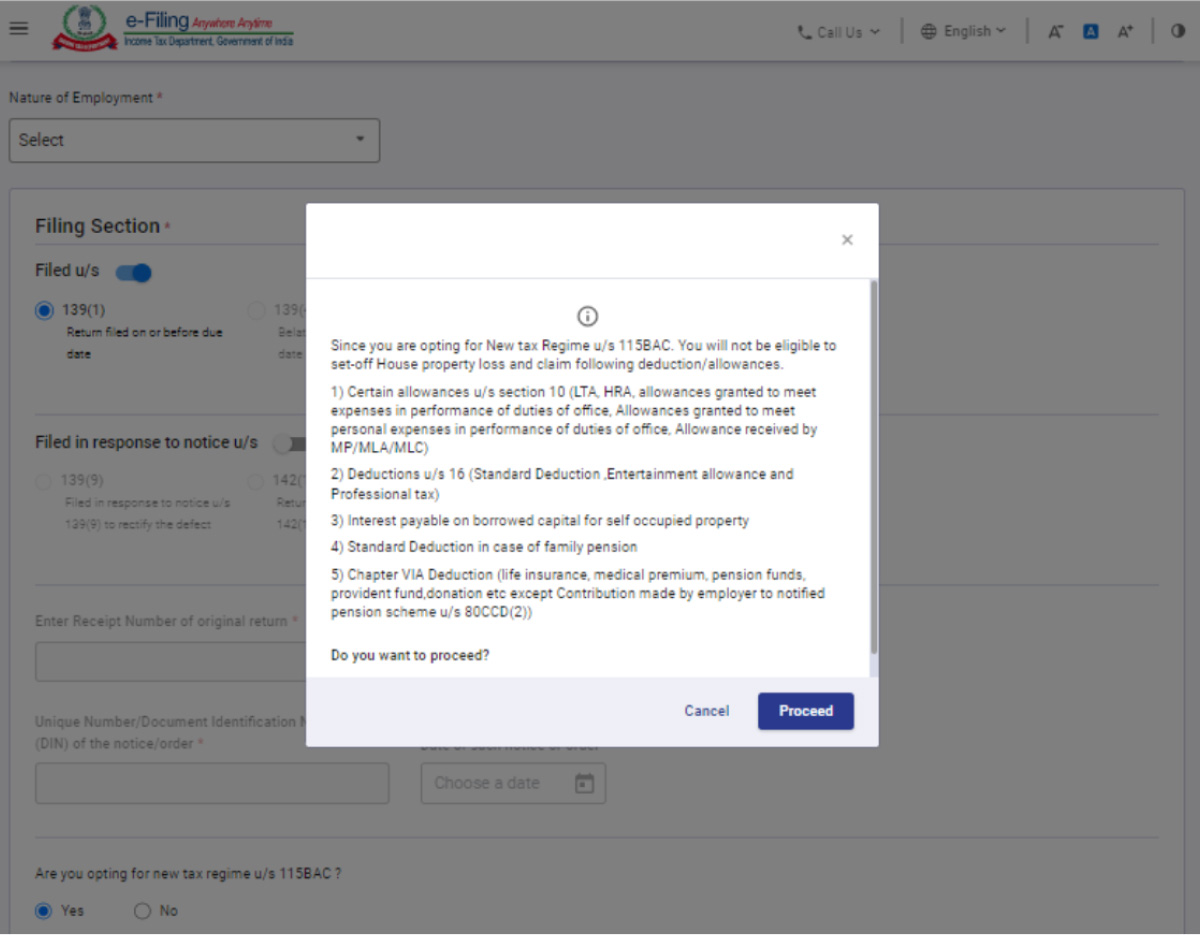
Task: Turn off the Filed u/s toggle
Action: [x=133, y=272]
